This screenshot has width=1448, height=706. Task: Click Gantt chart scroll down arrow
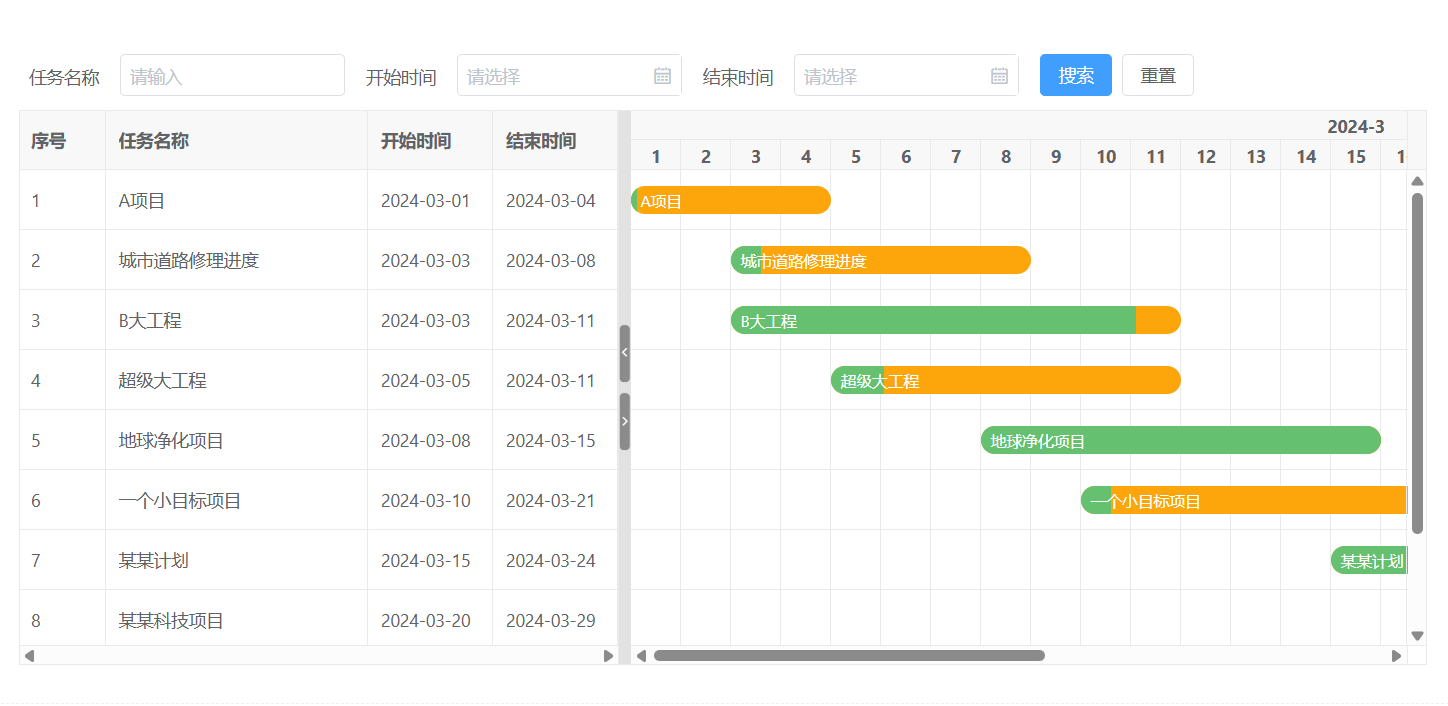coord(1417,635)
